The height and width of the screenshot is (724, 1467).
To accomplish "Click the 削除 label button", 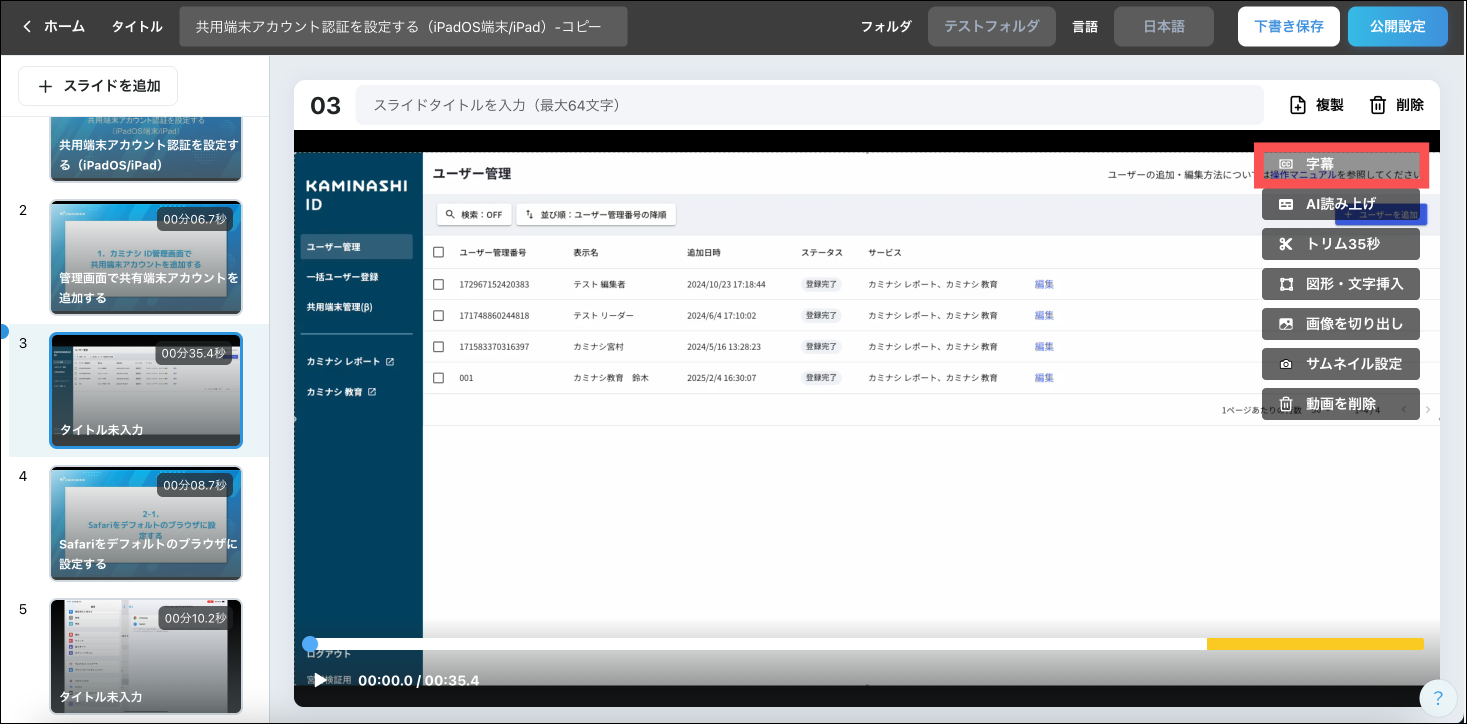I will [1410, 105].
